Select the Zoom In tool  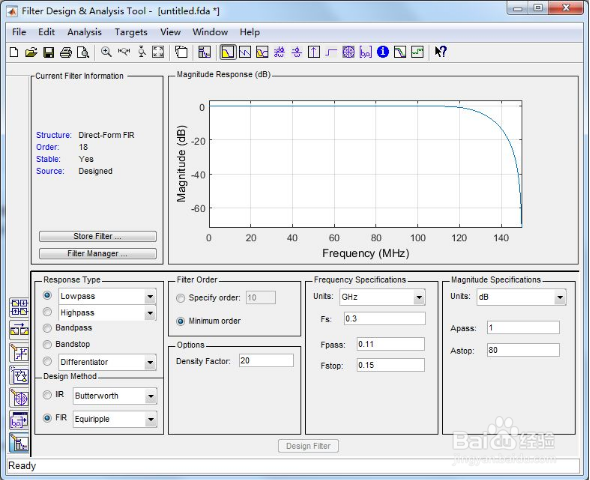tap(106, 52)
